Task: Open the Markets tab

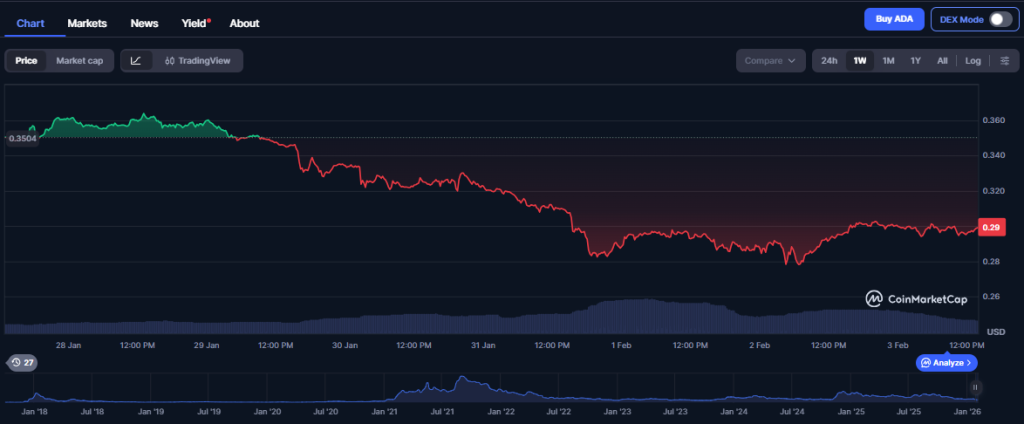Action: pos(87,23)
